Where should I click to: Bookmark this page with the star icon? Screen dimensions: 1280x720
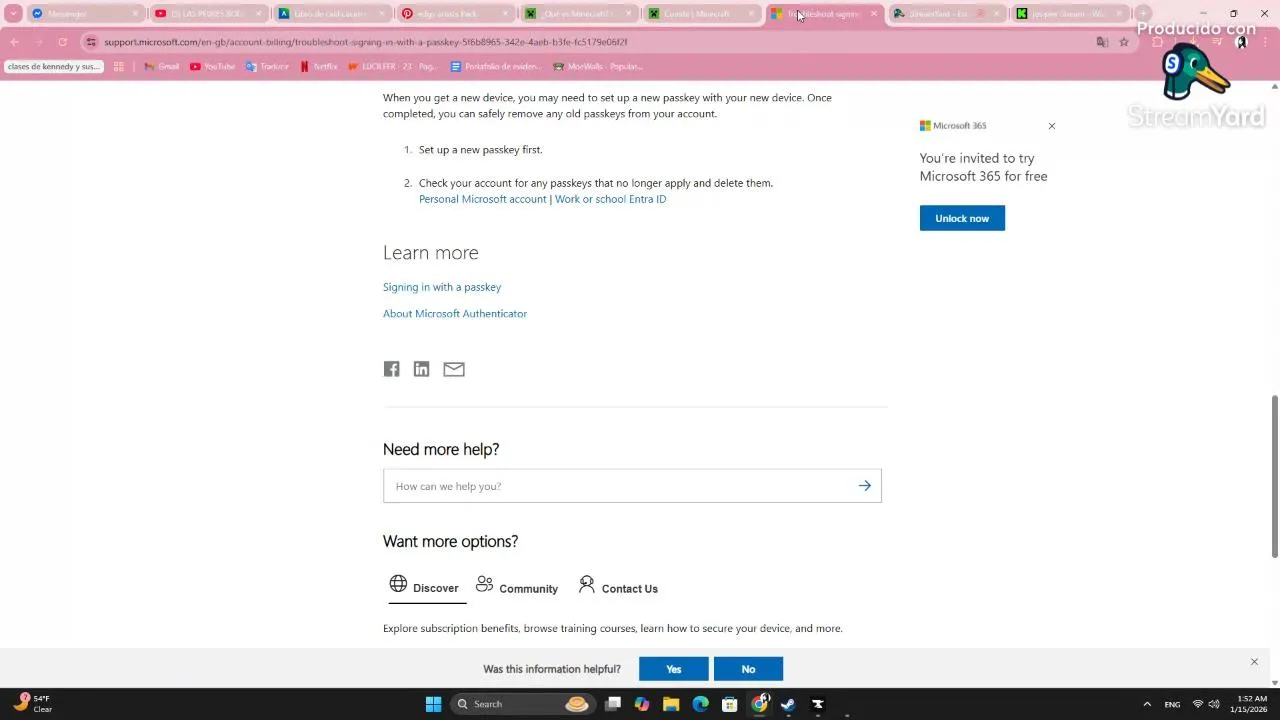[x=1124, y=42]
